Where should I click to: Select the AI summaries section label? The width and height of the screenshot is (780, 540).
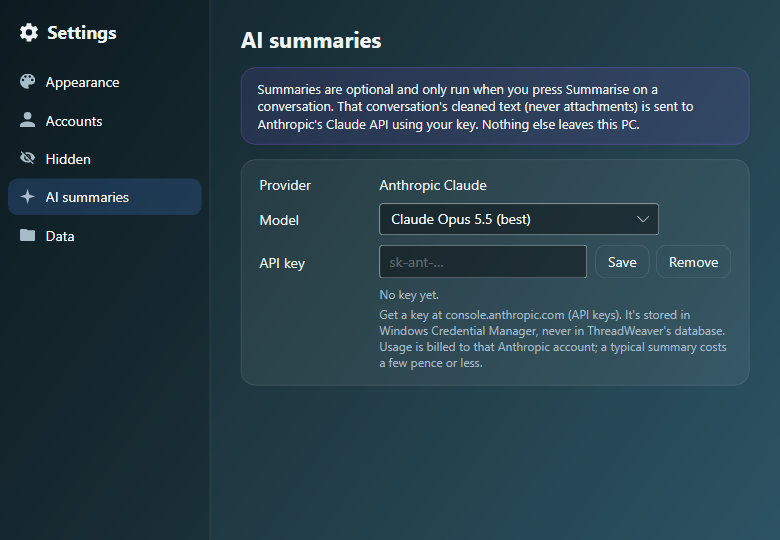87,197
